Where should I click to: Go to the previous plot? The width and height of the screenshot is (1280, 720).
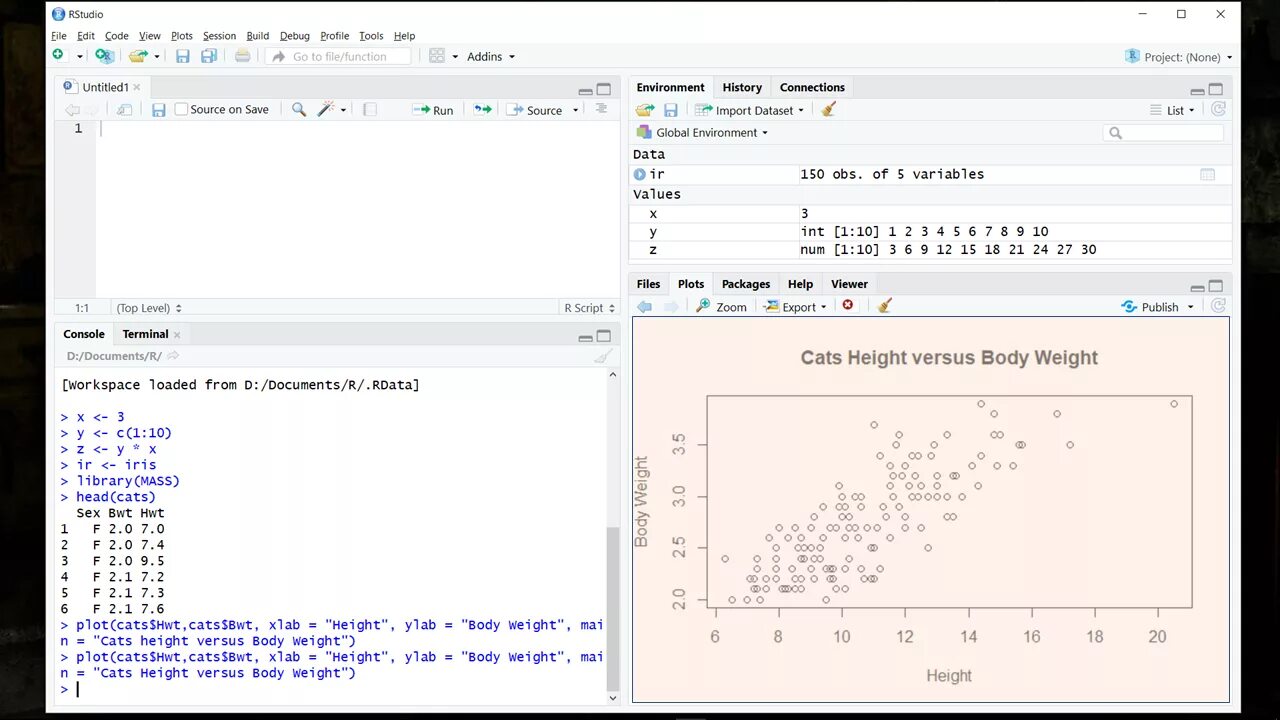coord(645,307)
